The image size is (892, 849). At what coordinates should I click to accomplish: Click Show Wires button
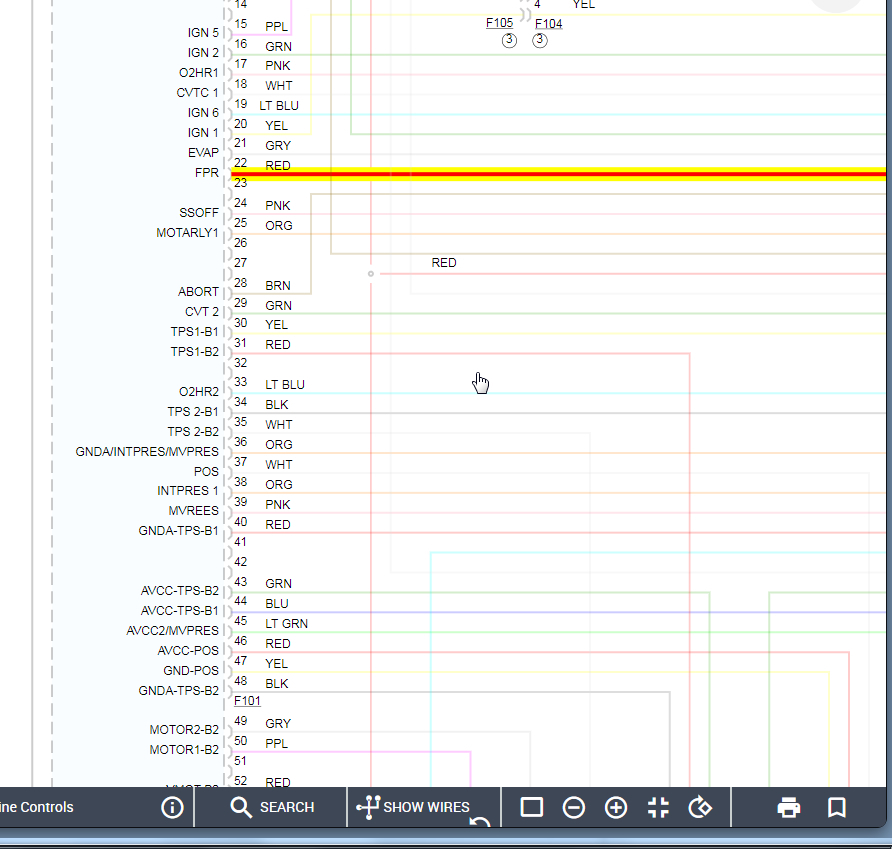click(x=416, y=807)
